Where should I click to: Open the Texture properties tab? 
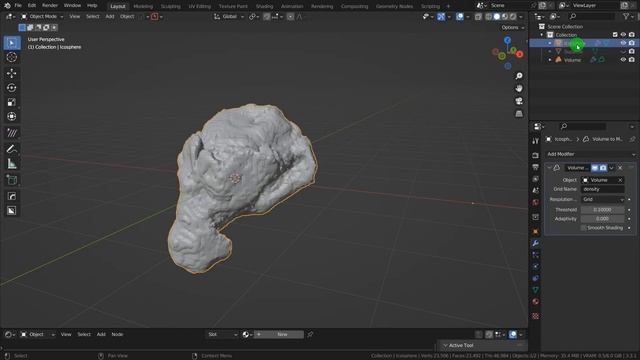click(x=536, y=316)
